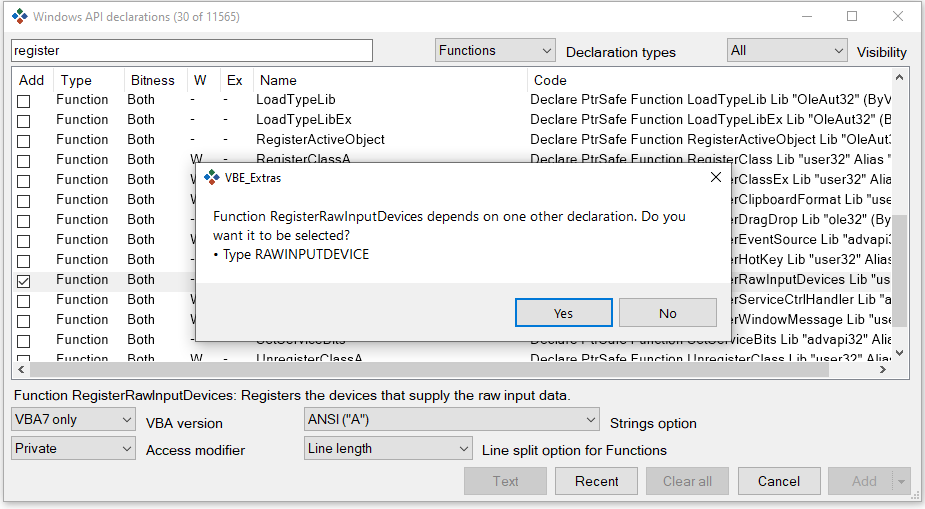The image size is (925, 509).
Task: Click the vertical scrollbar thumb
Action: (899, 269)
